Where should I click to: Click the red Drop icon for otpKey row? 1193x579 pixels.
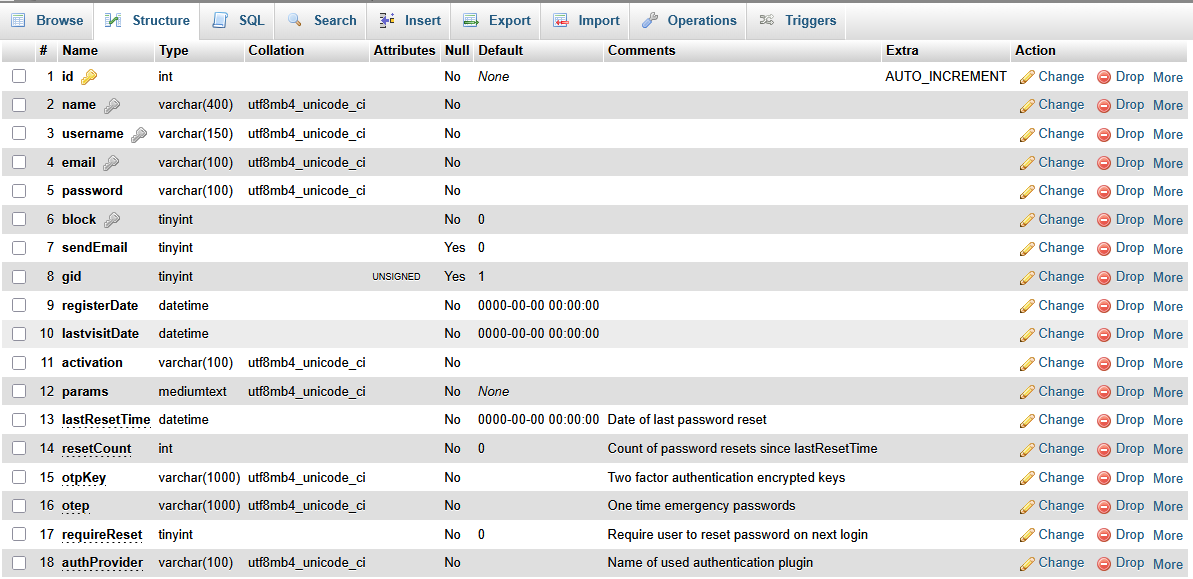(1104, 478)
